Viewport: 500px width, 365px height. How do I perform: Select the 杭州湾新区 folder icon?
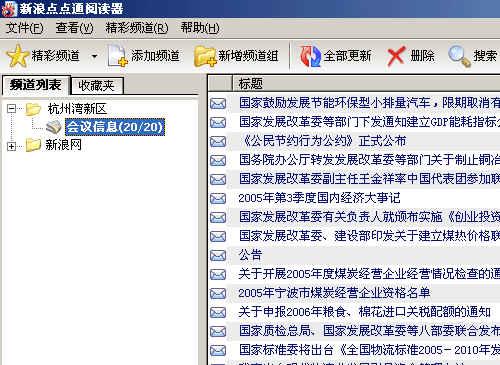coord(34,109)
